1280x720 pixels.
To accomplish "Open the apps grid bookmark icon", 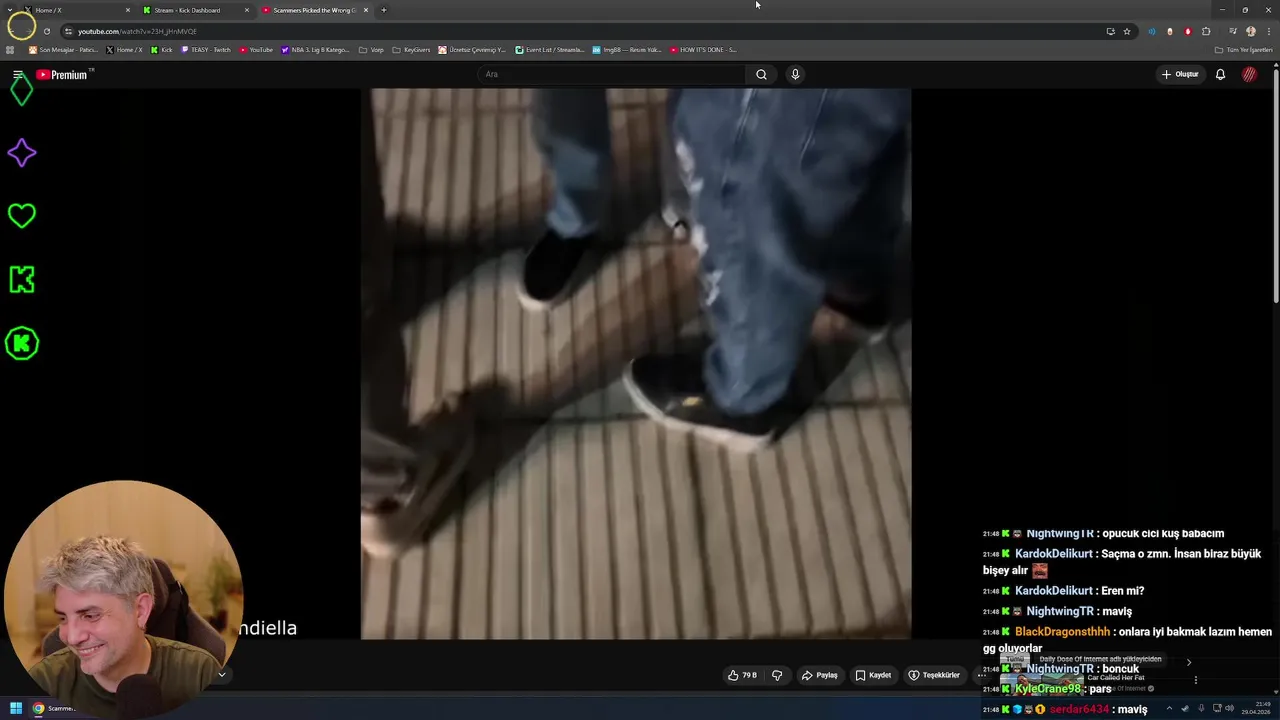I will (10, 50).
